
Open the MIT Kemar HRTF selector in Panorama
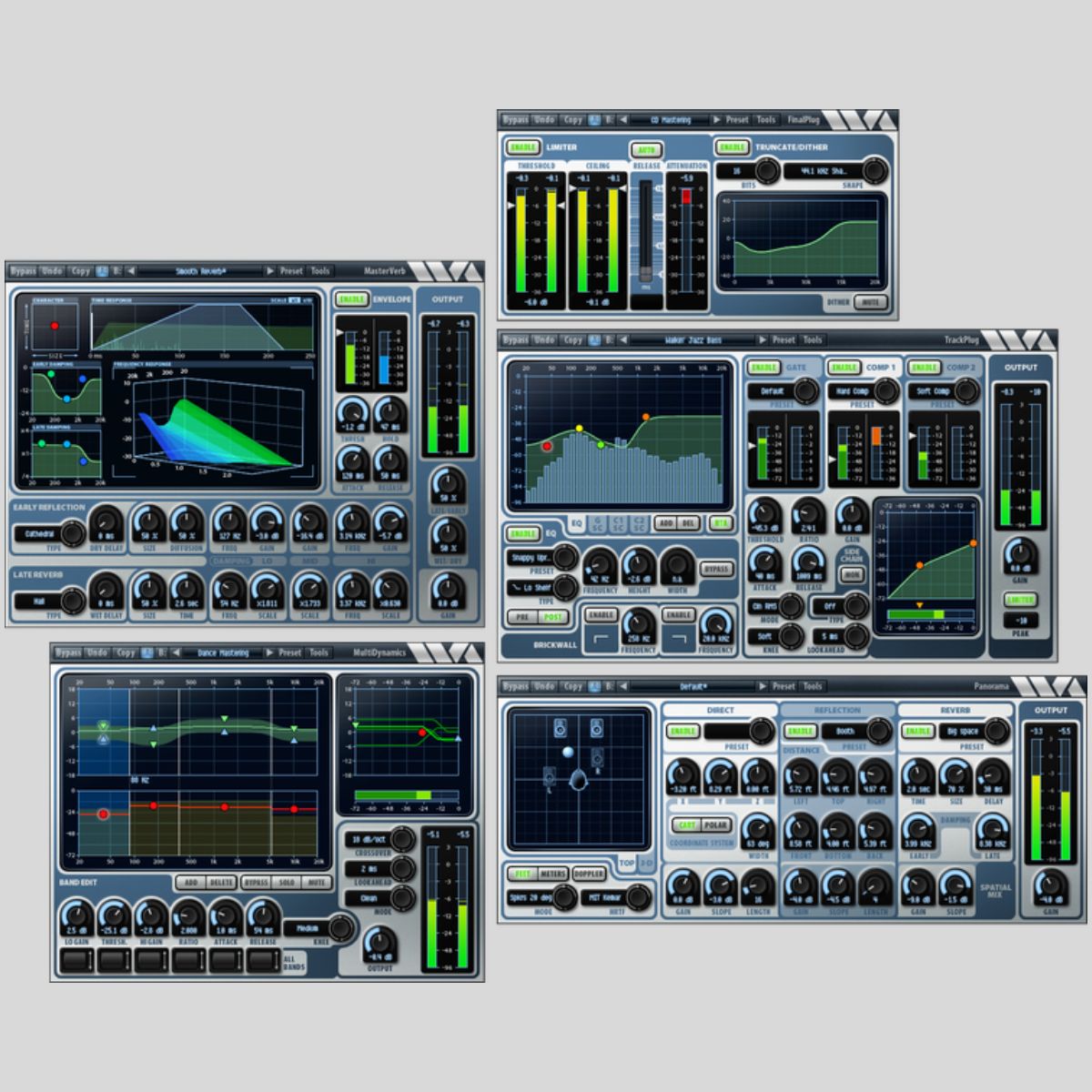pos(615,897)
